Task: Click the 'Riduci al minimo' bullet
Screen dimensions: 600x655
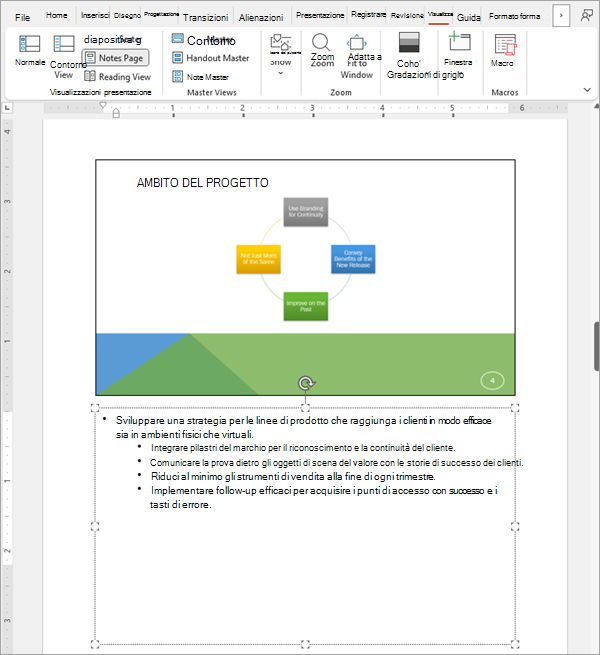Action: click(x=293, y=477)
